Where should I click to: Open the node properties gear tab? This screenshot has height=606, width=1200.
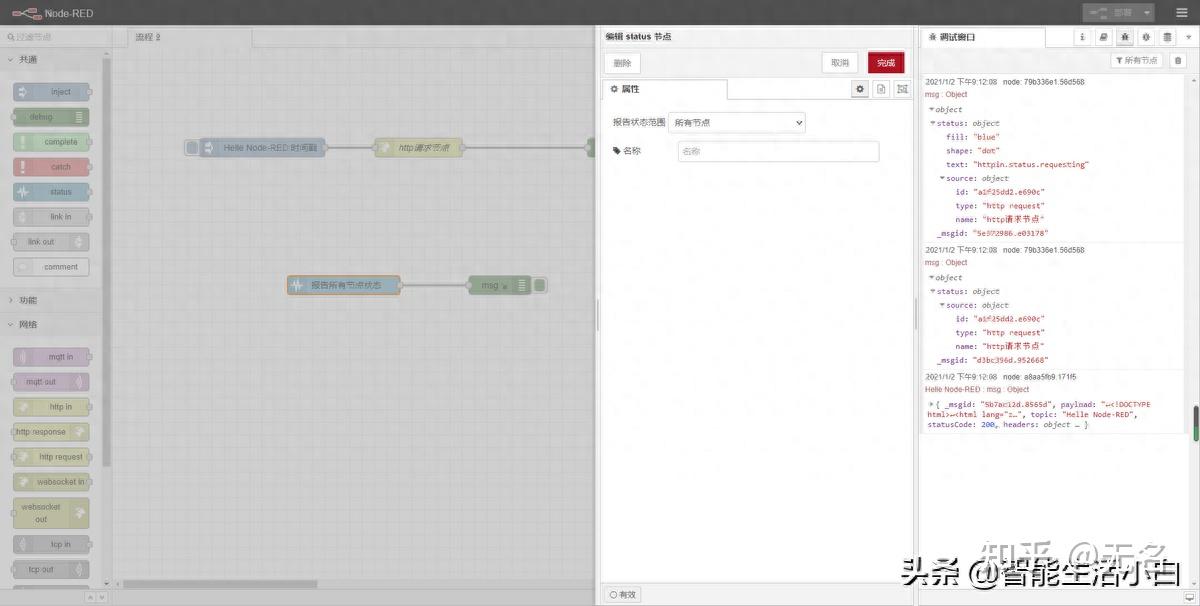[859, 89]
